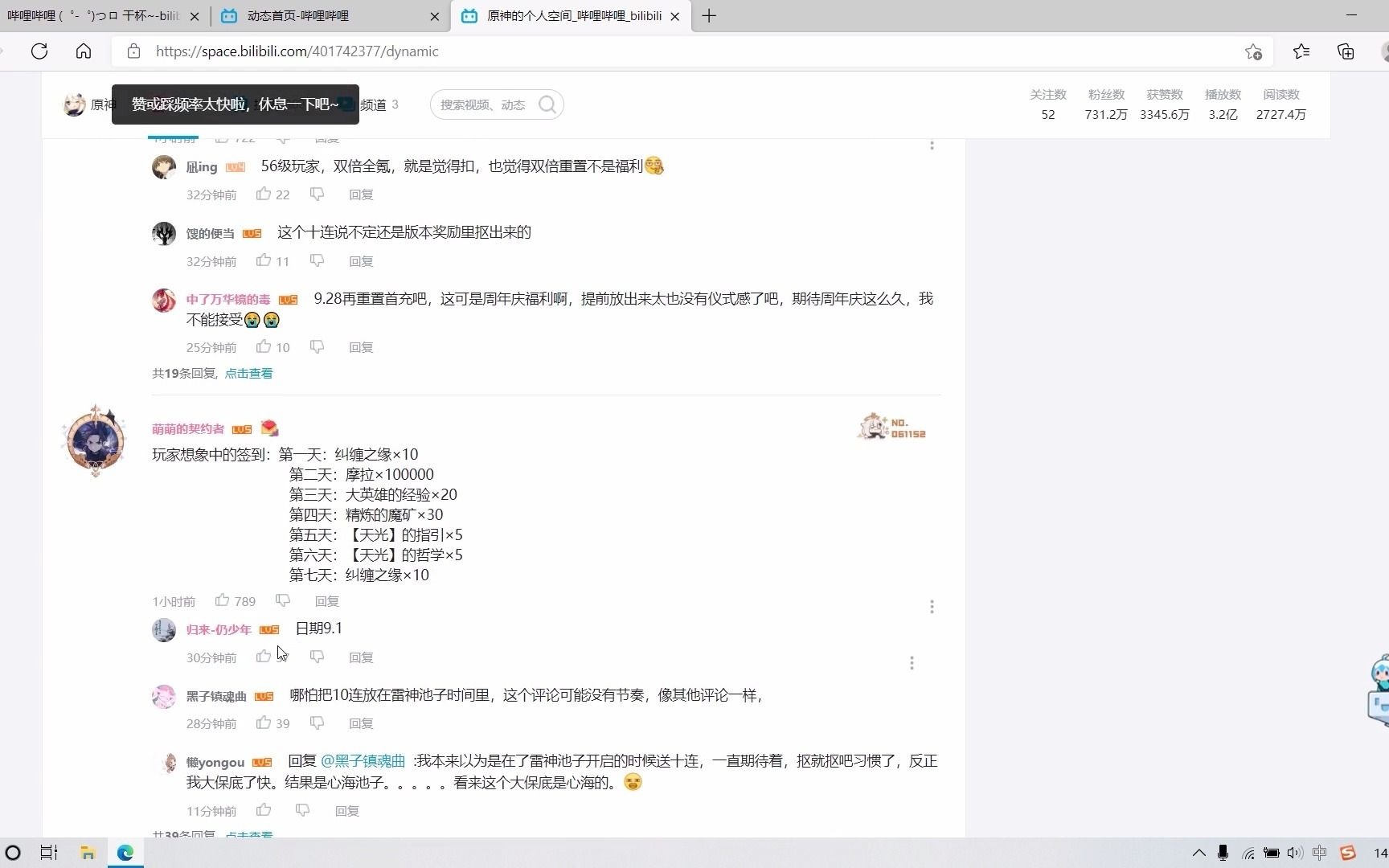The width and height of the screenshot is (1389, 868).
Task: Click 阅读数 2727.4万 stat
Action: [x=1281, y=104]
